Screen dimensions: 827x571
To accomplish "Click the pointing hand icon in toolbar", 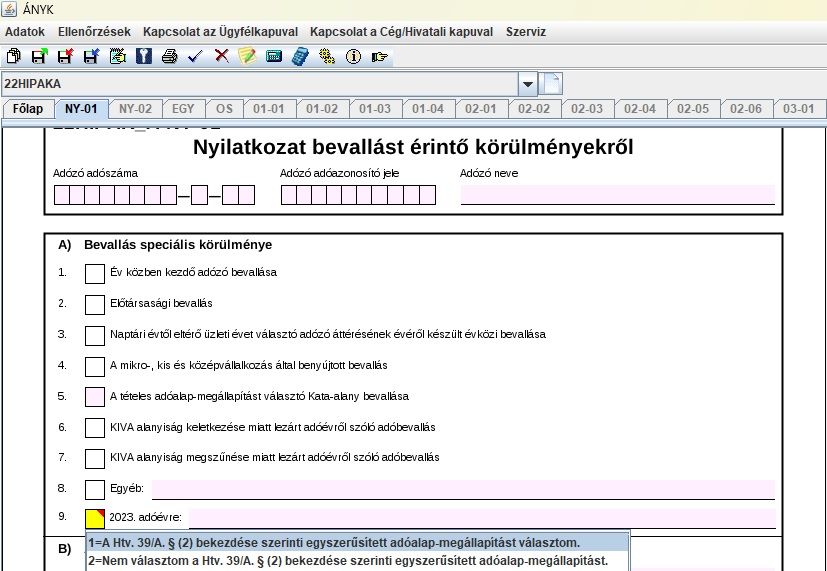I will (379, 57).
